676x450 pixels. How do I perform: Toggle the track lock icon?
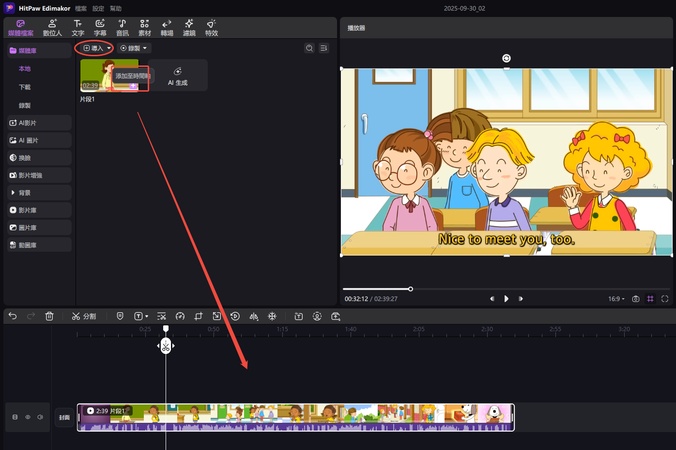click(14, 417)
